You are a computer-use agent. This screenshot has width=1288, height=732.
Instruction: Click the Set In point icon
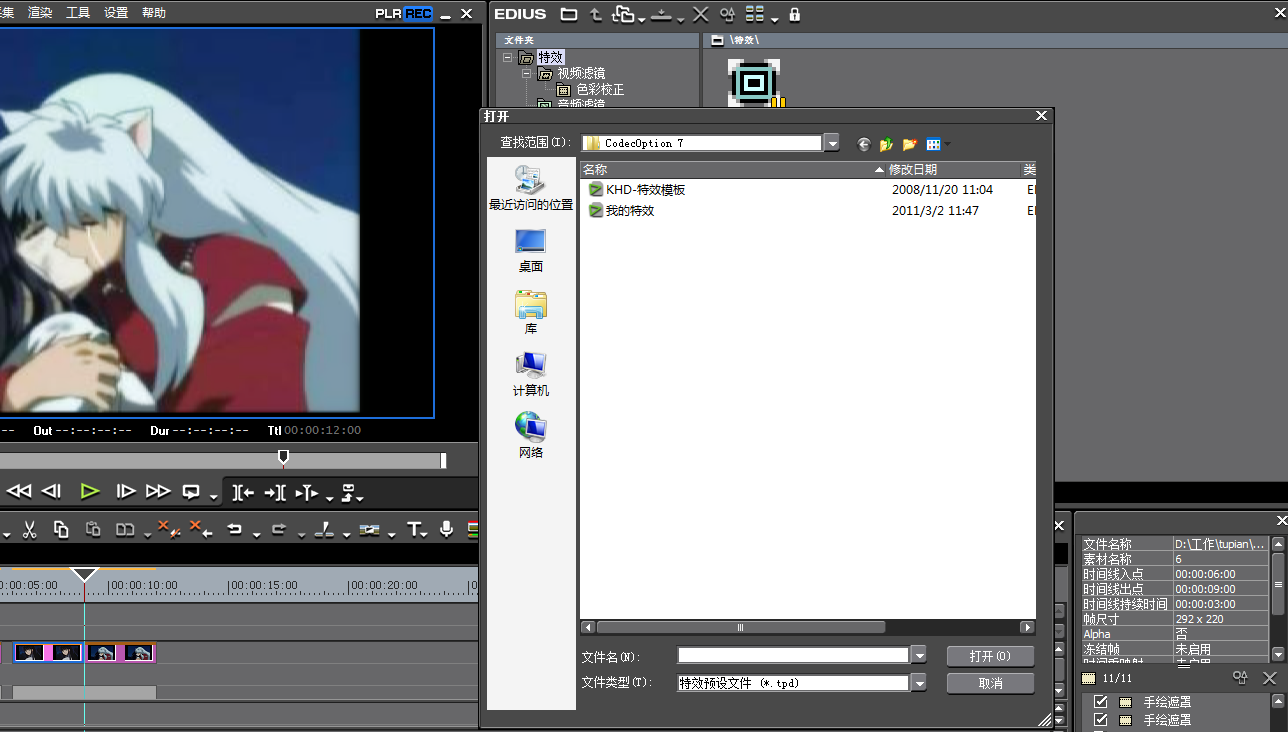click(242, 491)
